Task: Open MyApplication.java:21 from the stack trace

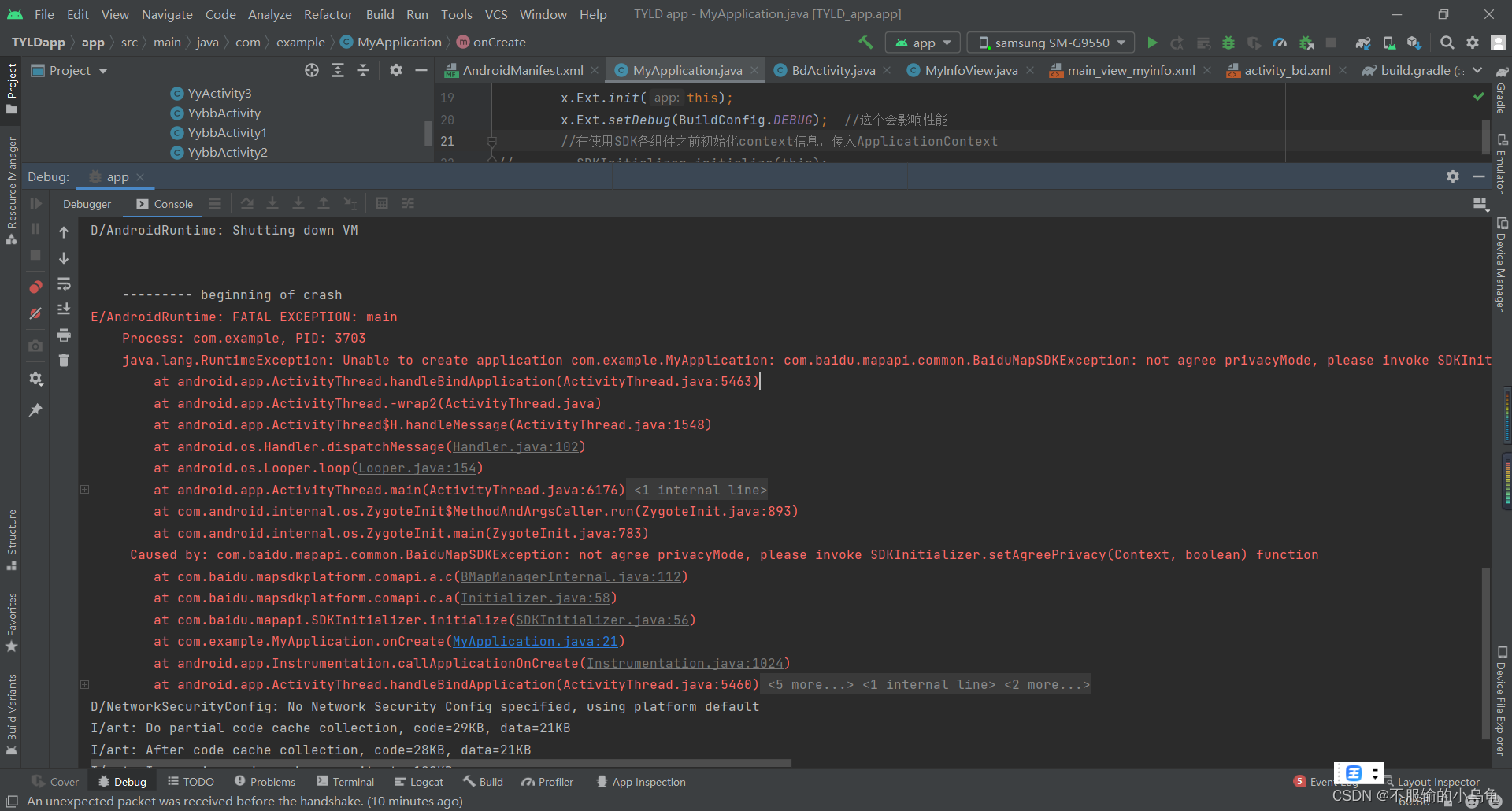Action: [536, 641]
